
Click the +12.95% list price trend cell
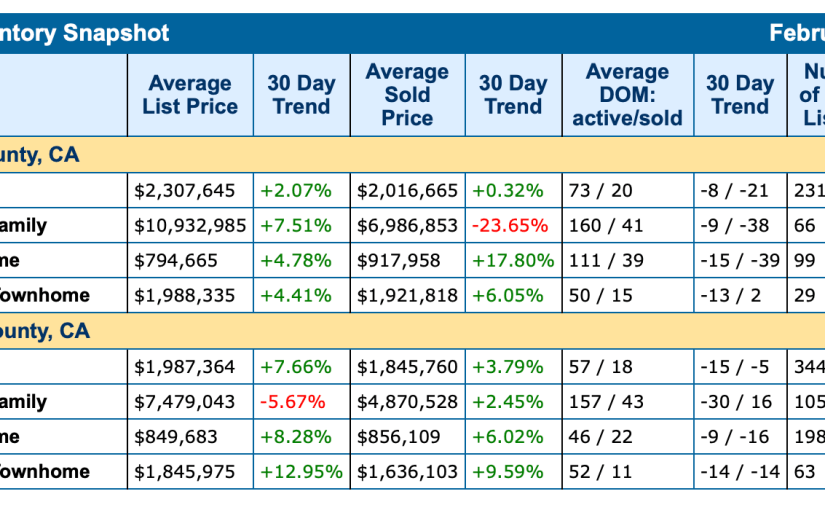(x=301, y=471)
